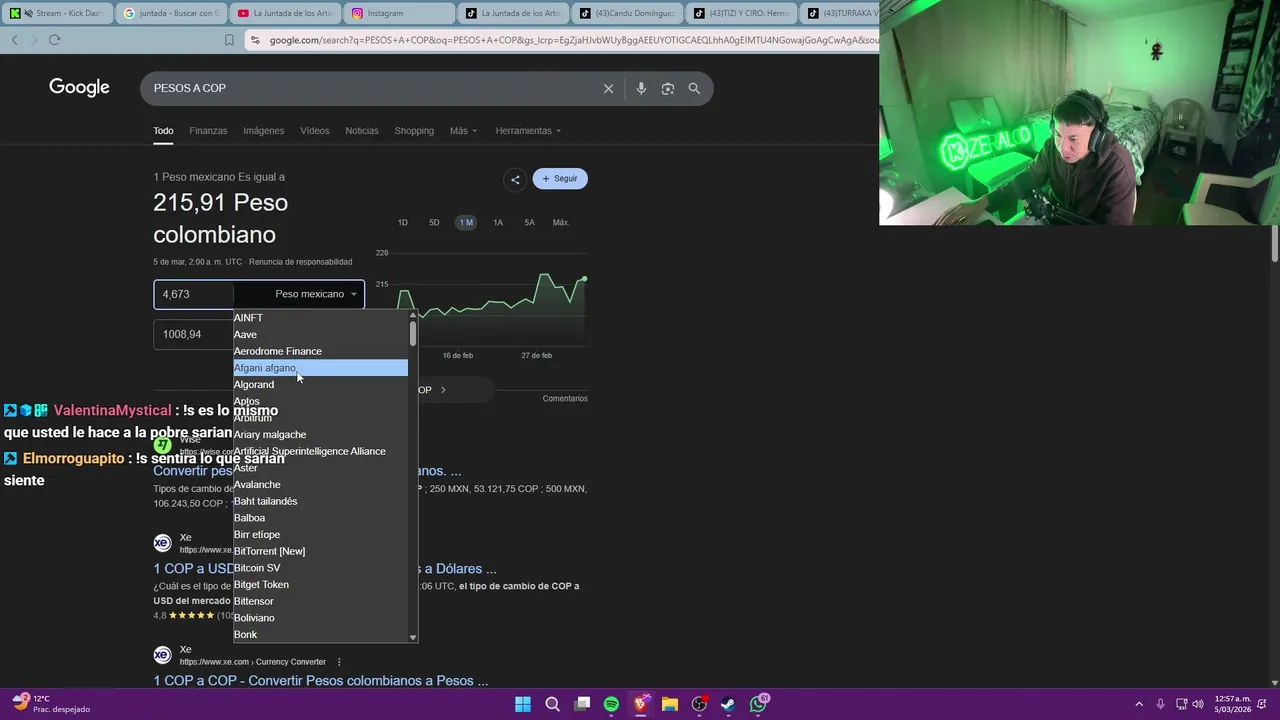Open site information icon in address bar
The width and height of the screenshot is (1280, 720).
[x=255, y=40]
